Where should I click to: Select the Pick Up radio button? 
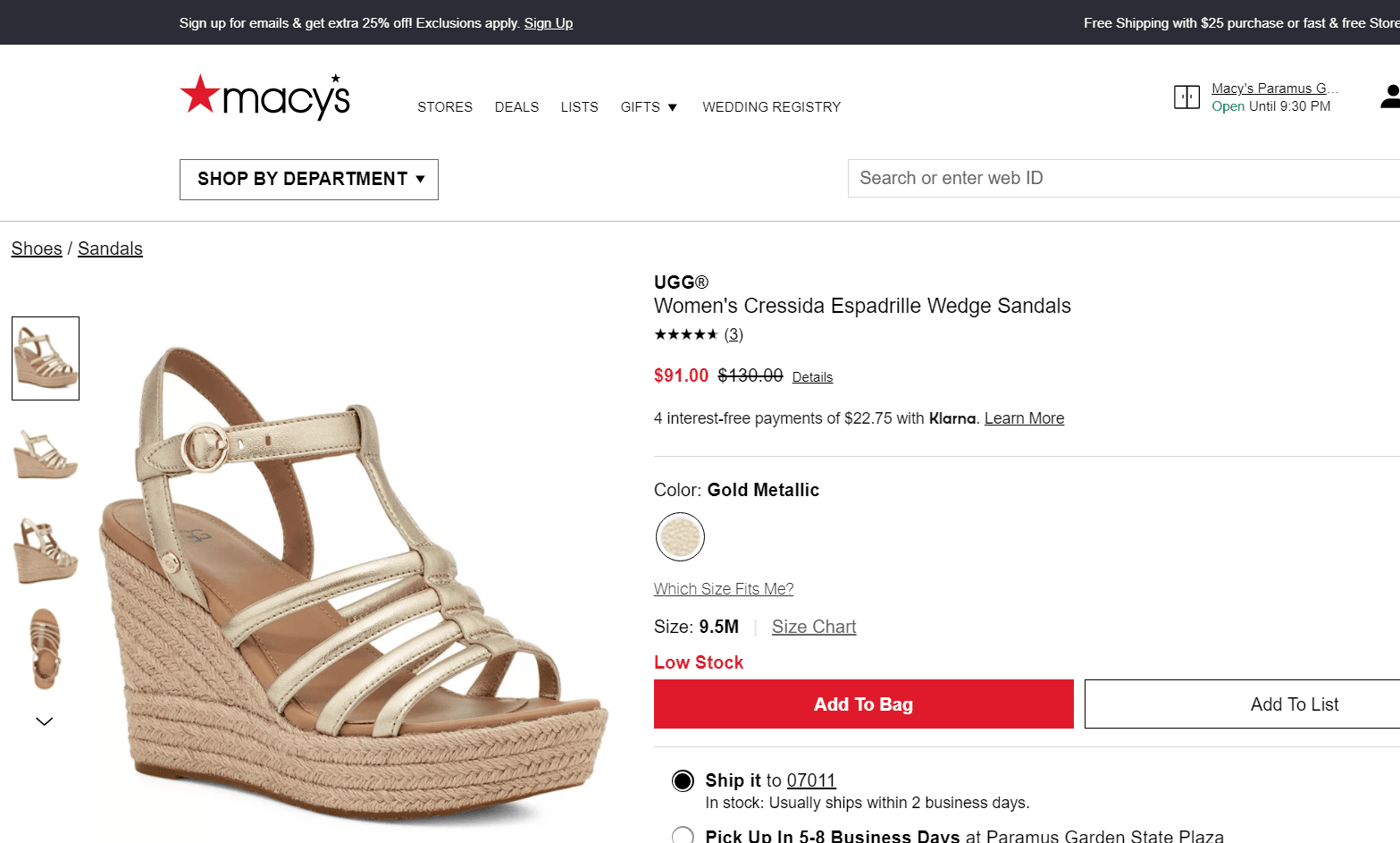pos(683,836)
